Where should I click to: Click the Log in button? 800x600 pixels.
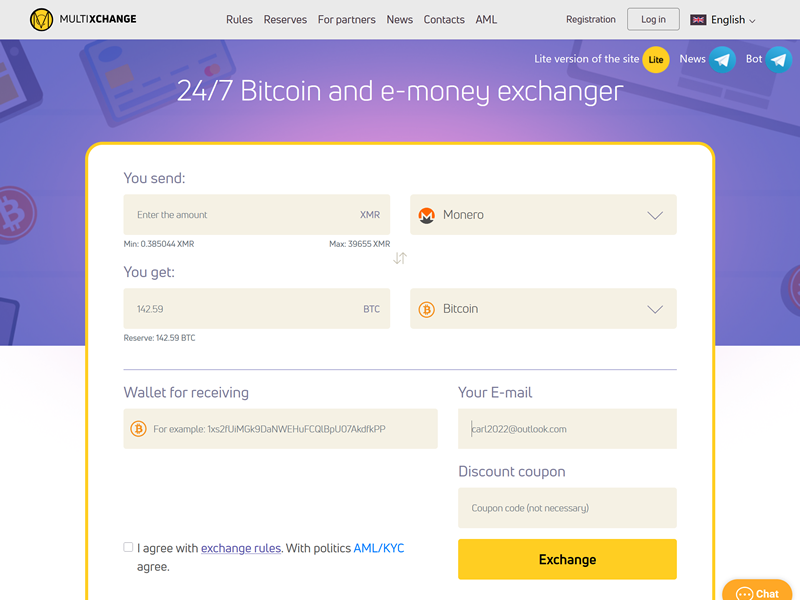(653, 19)
